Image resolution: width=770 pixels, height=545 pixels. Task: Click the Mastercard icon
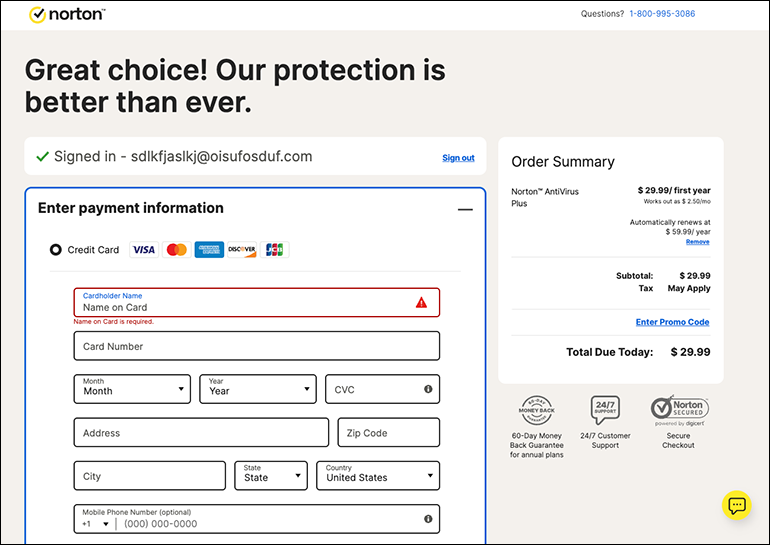[177, 250]
